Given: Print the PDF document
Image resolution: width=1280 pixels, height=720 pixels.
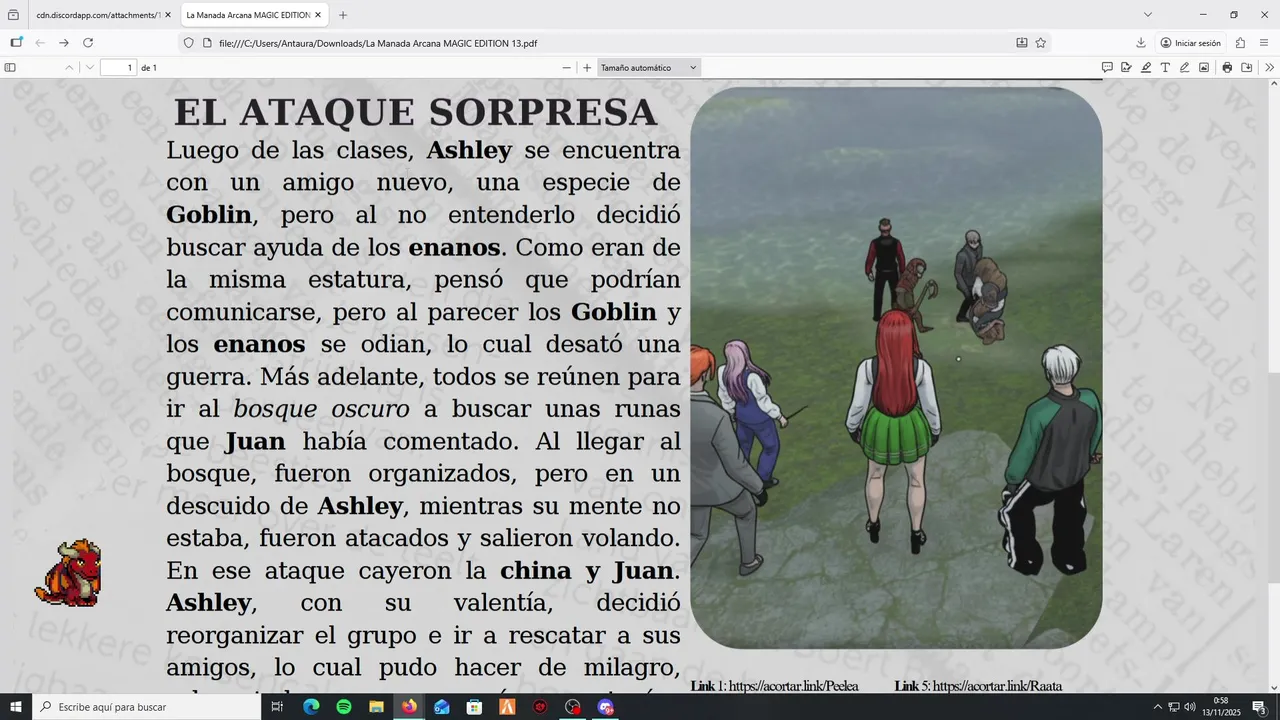Looking at the screenshot, I should click(1227, 68).
